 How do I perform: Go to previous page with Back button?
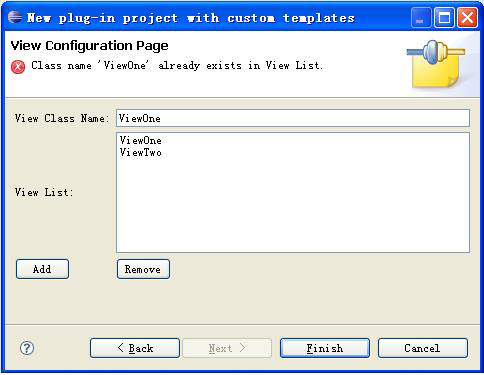[135, 348]
